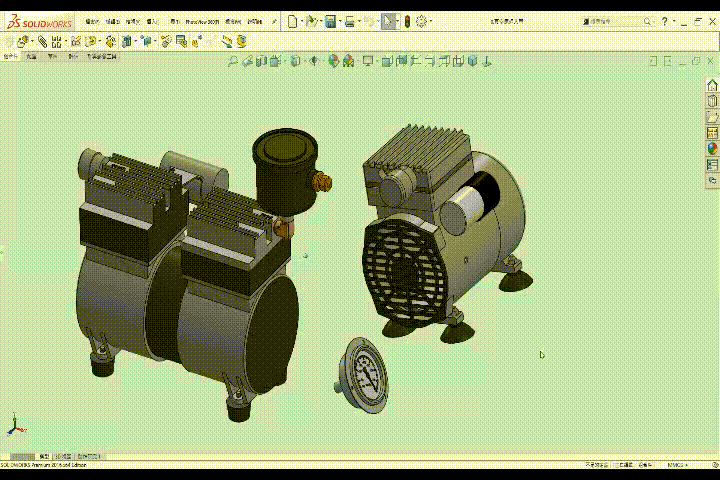Image resolution: width=720 pixels, height=480 pixels.
Task: Click the Zoom to Fit magnifier icon
Action: (233, 62)
